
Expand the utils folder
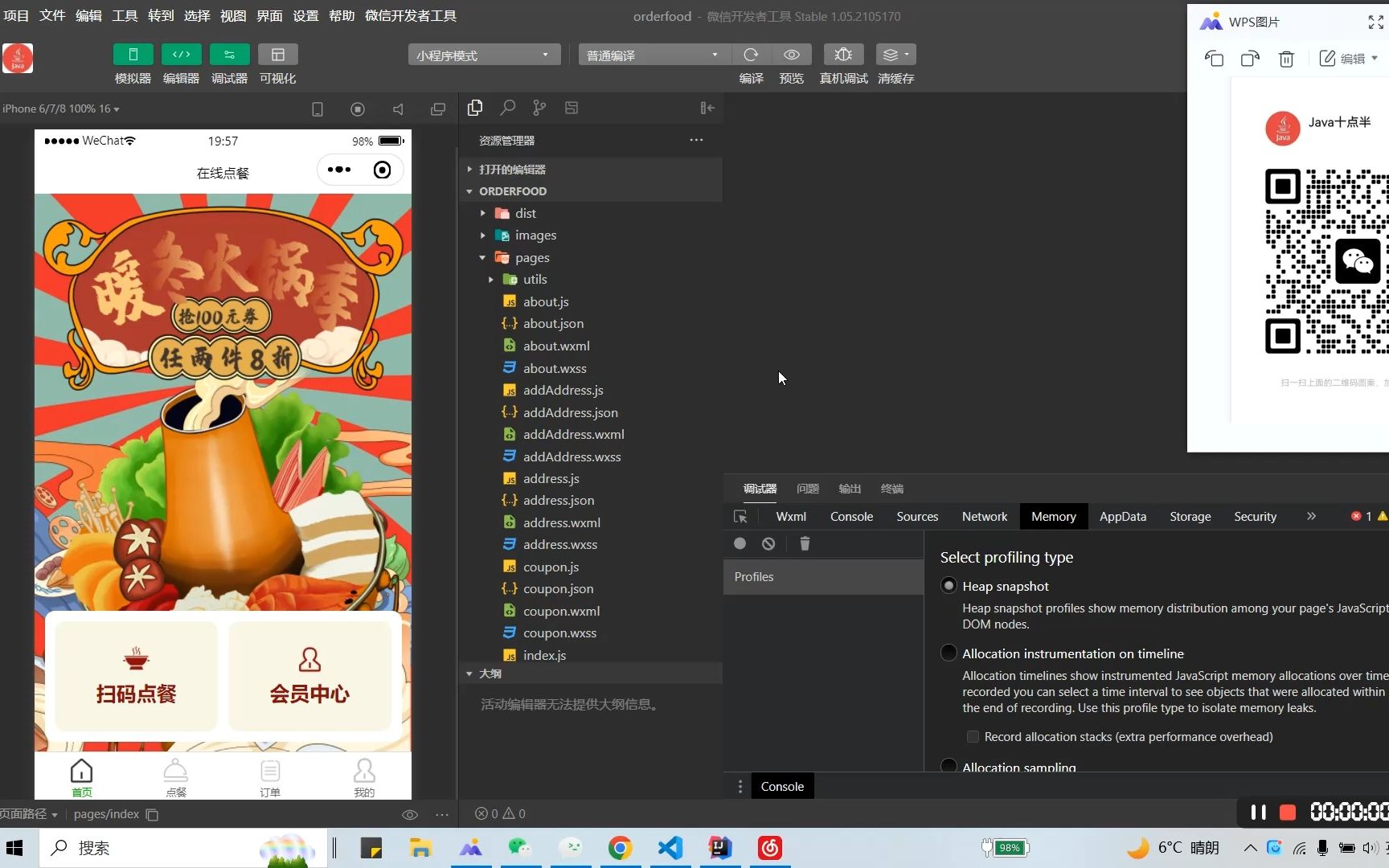pos(590,280)
